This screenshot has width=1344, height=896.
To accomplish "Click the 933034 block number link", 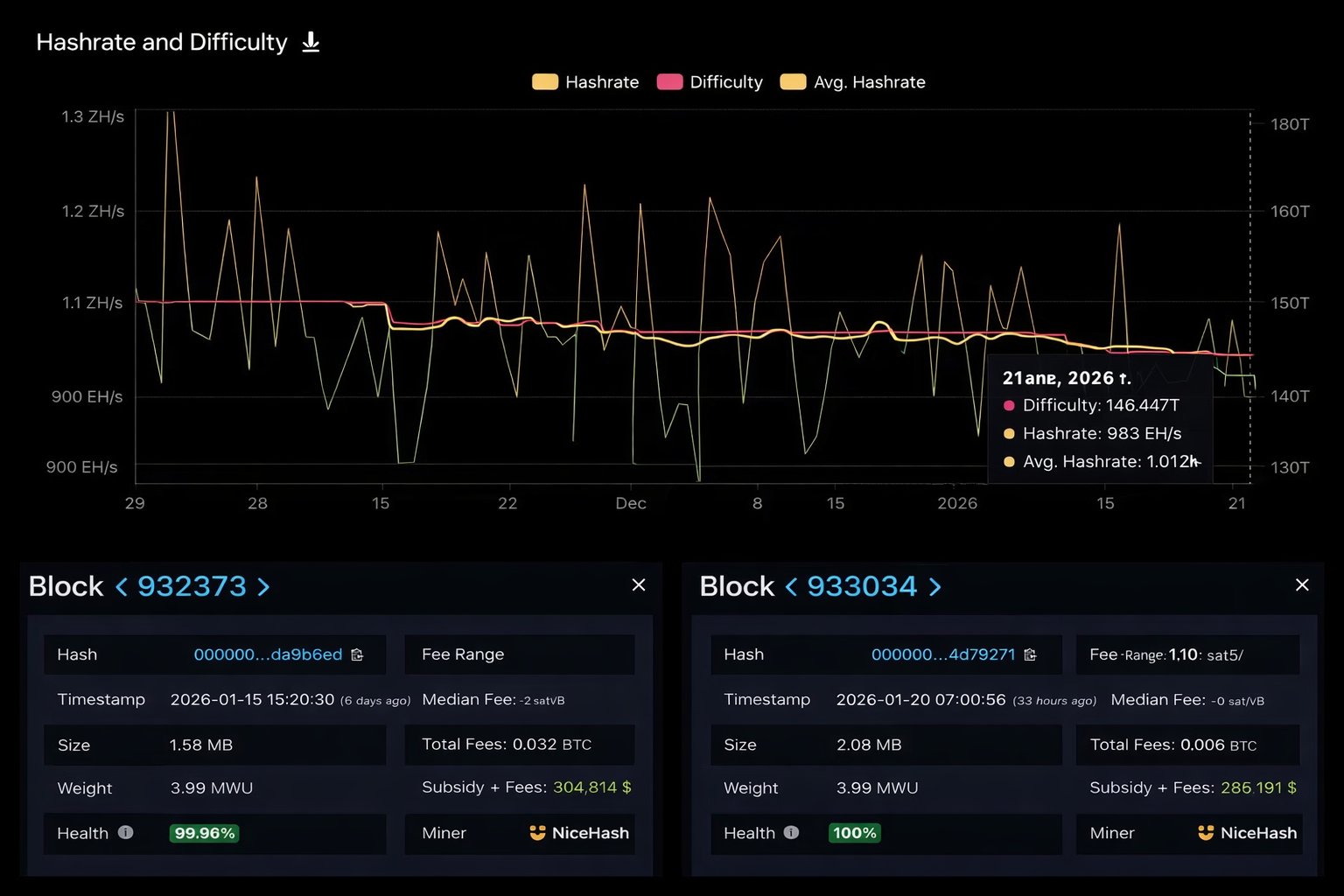I will (862, 586).
